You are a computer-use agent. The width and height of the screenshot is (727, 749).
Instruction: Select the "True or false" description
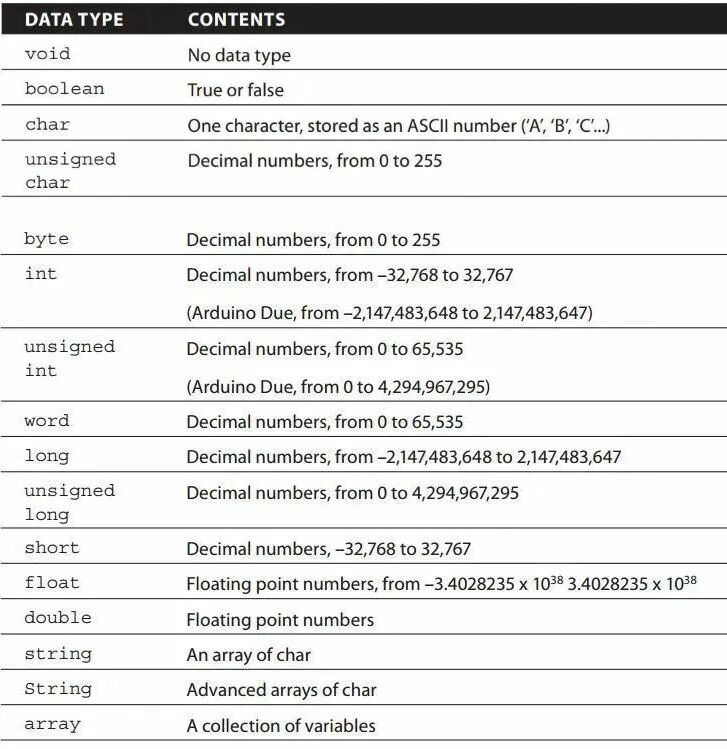pyautogui.click(x=236, y=90)
